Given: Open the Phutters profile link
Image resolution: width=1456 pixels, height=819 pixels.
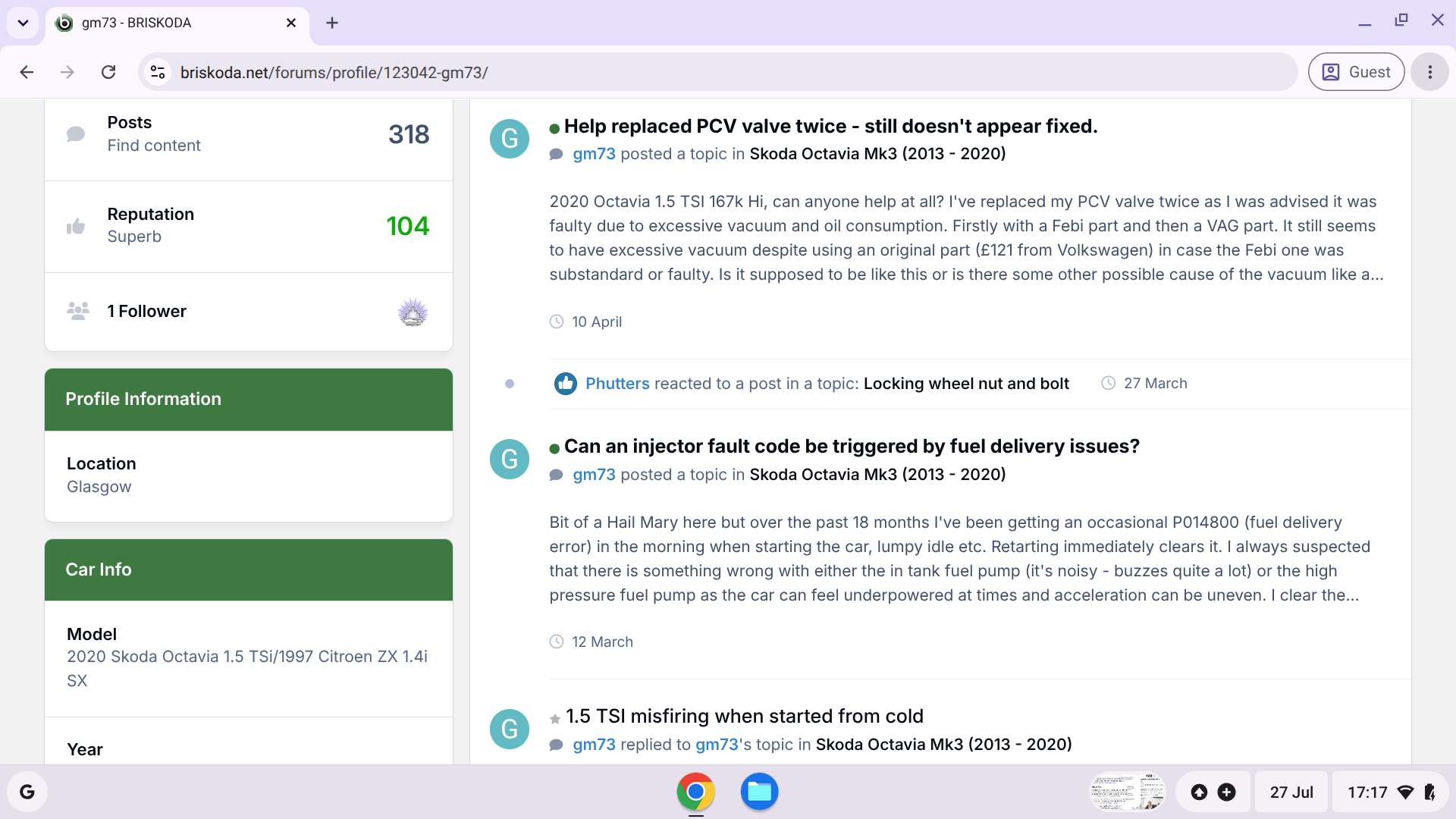Looking at the screenshot, I should (617, 384).
